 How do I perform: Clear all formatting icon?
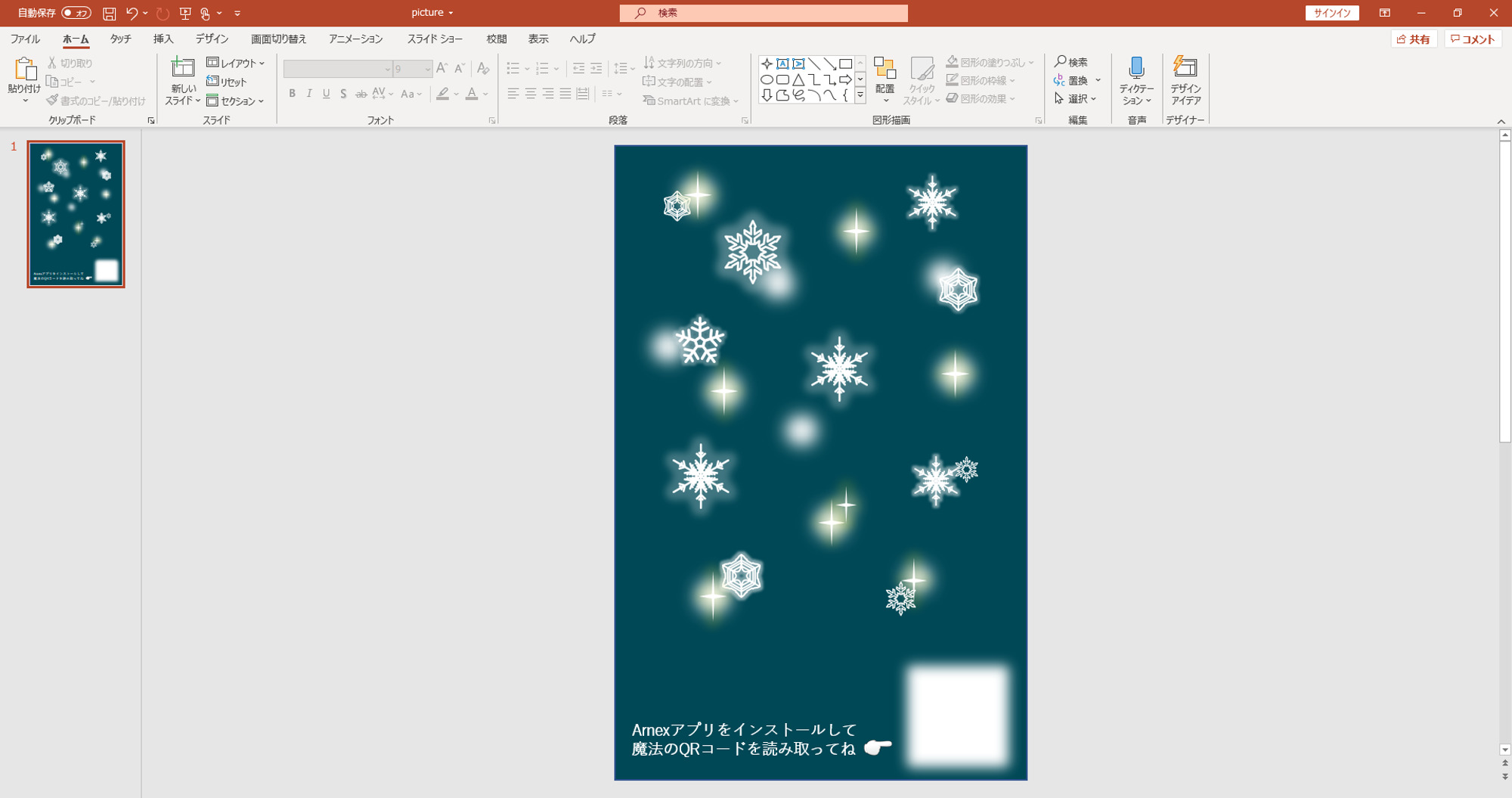tap(483, 69)
